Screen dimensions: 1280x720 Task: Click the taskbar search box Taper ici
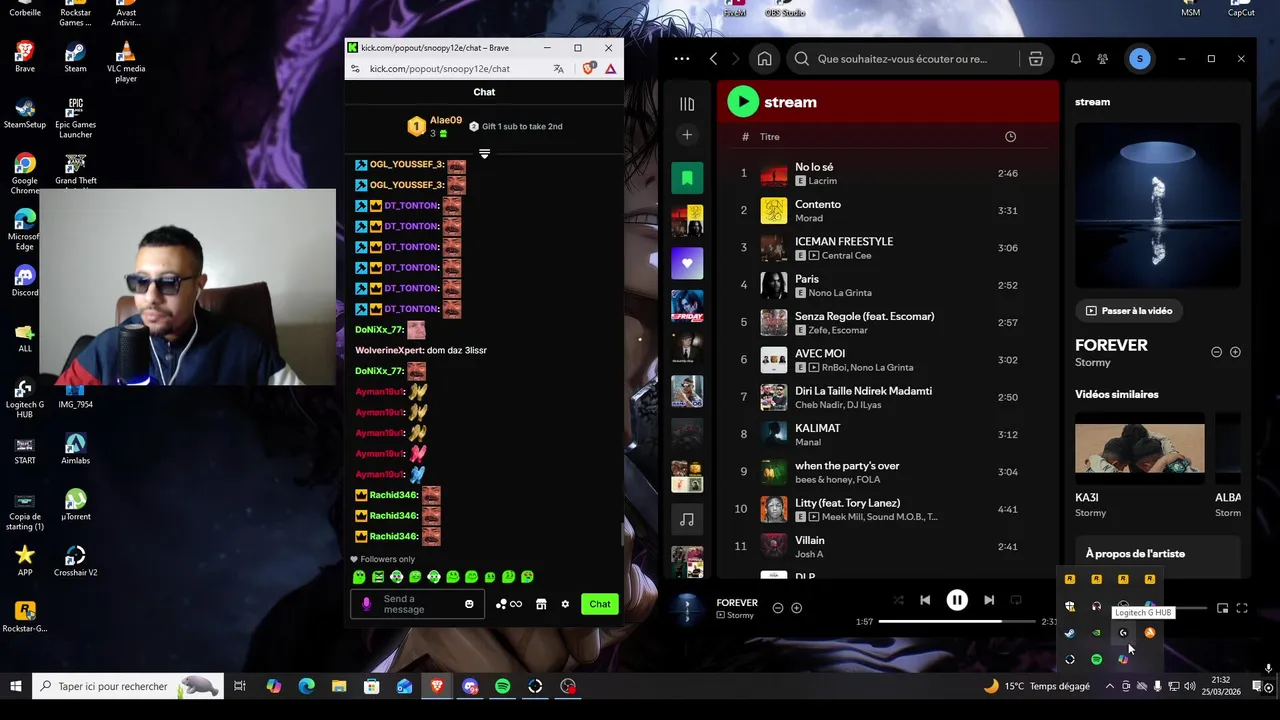tap(128, 686)
